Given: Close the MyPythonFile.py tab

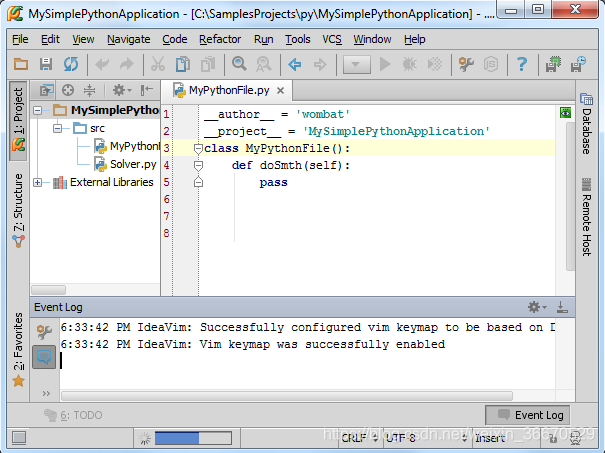Looking at the screenshot, I should (281, 91).
